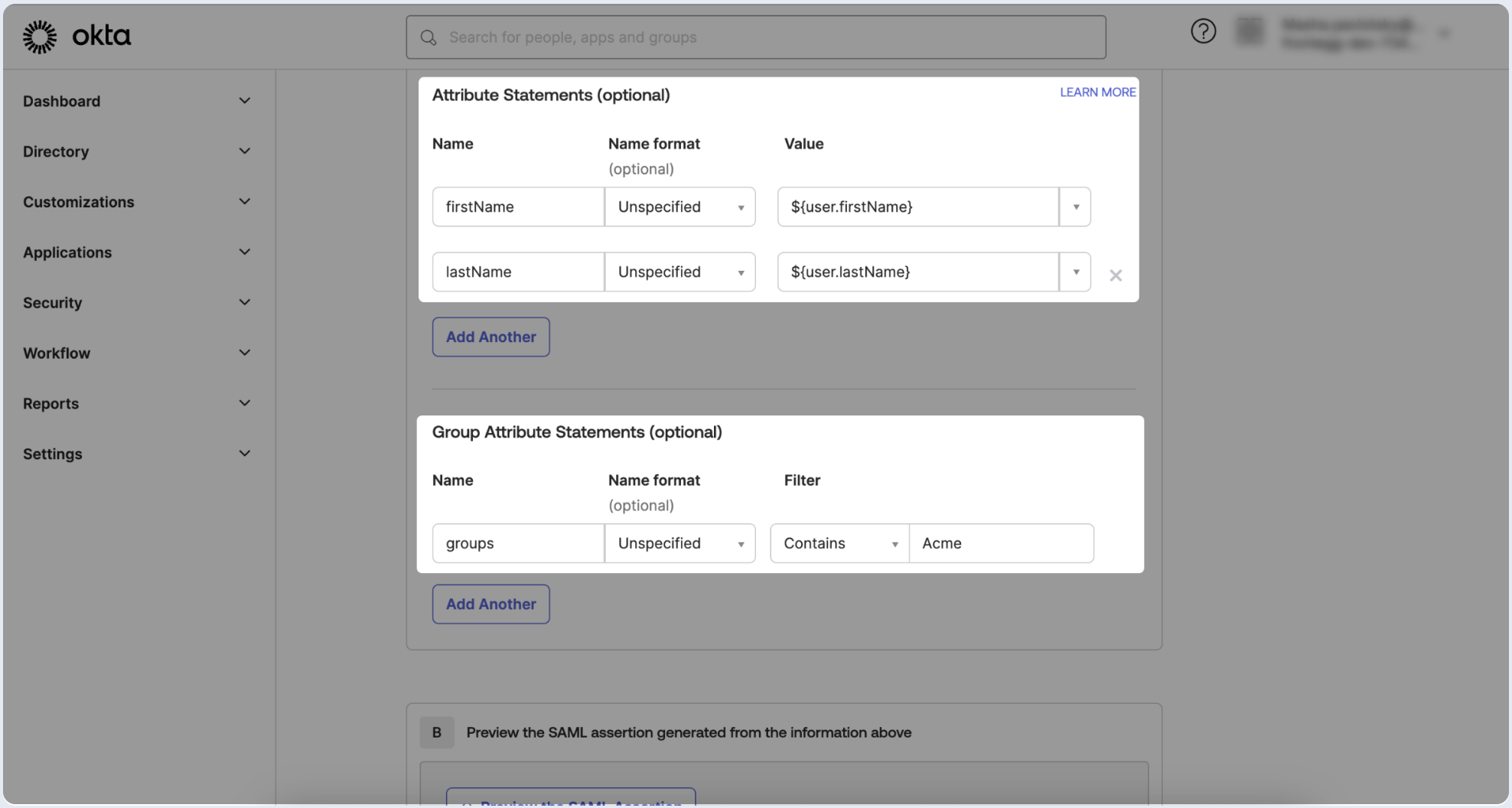The image size is (1512, 808).
Task: Open the LEARN MORE link
Action: coord(1097,93)
